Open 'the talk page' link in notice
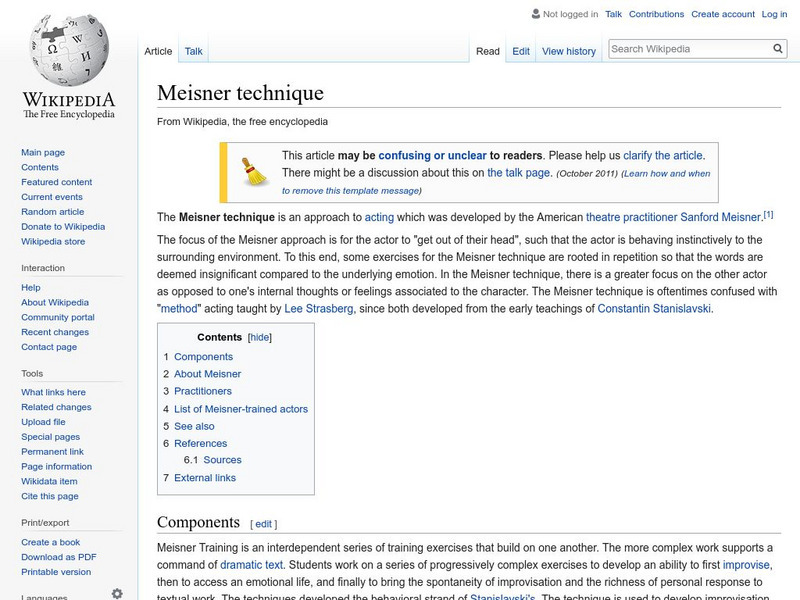This screenshot has width=800, height=600. click(518, 172)
